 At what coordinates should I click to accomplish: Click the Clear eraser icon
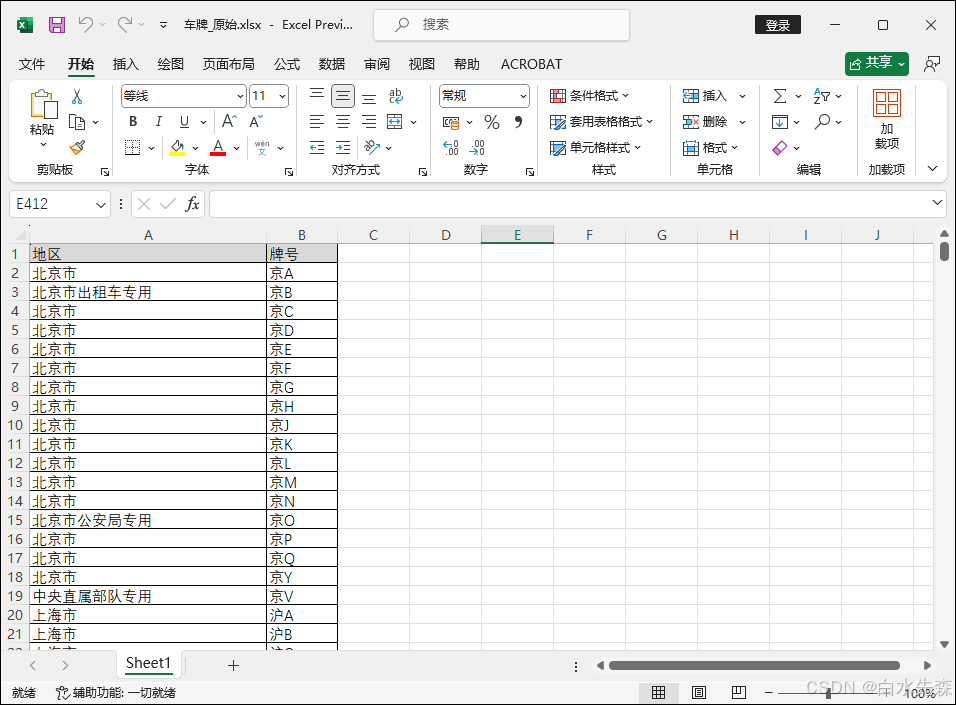coord(780,148)
